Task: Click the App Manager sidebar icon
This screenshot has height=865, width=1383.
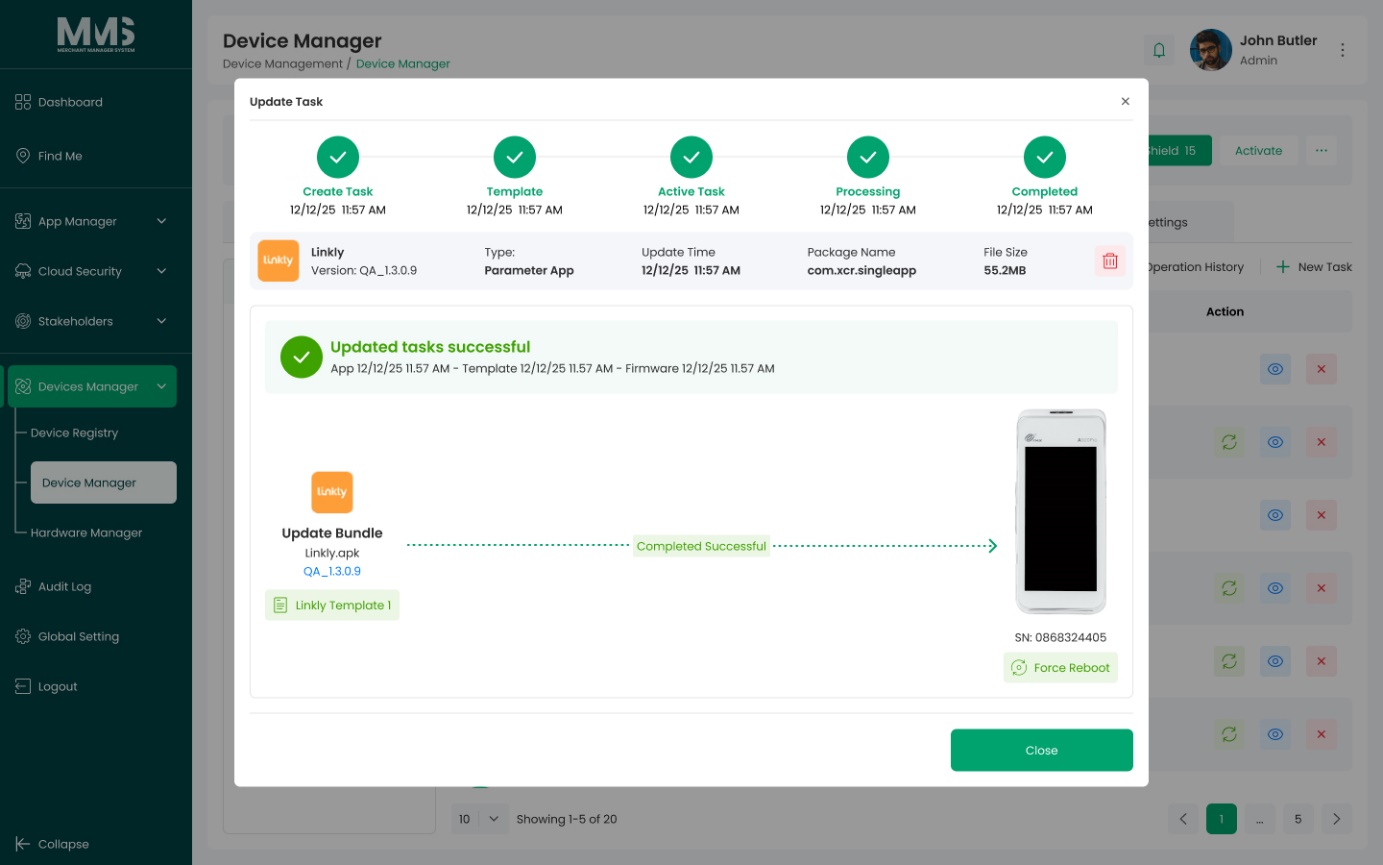Action: tap(23, 221)
